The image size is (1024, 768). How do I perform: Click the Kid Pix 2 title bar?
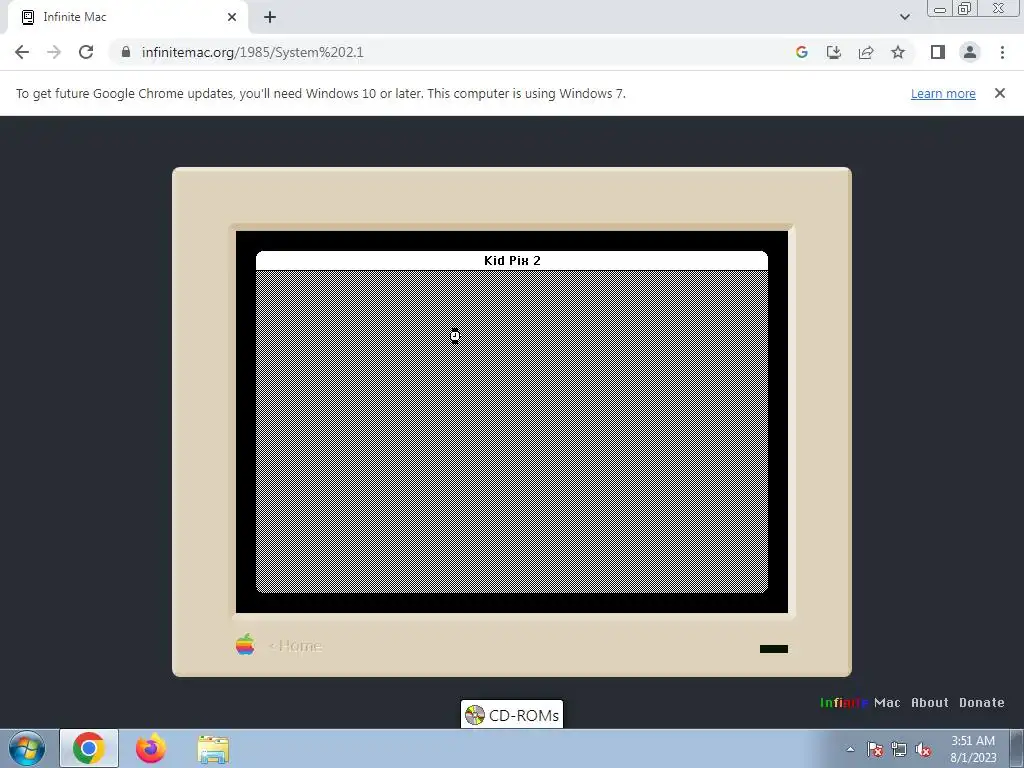click(512, 260)
